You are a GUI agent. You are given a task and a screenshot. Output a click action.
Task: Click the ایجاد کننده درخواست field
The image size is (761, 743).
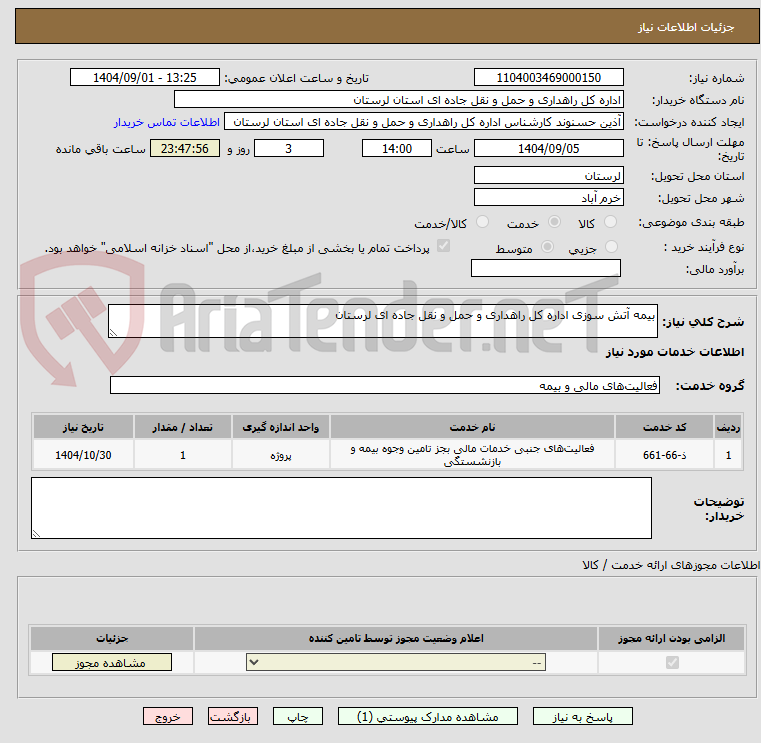pos(424,122)
